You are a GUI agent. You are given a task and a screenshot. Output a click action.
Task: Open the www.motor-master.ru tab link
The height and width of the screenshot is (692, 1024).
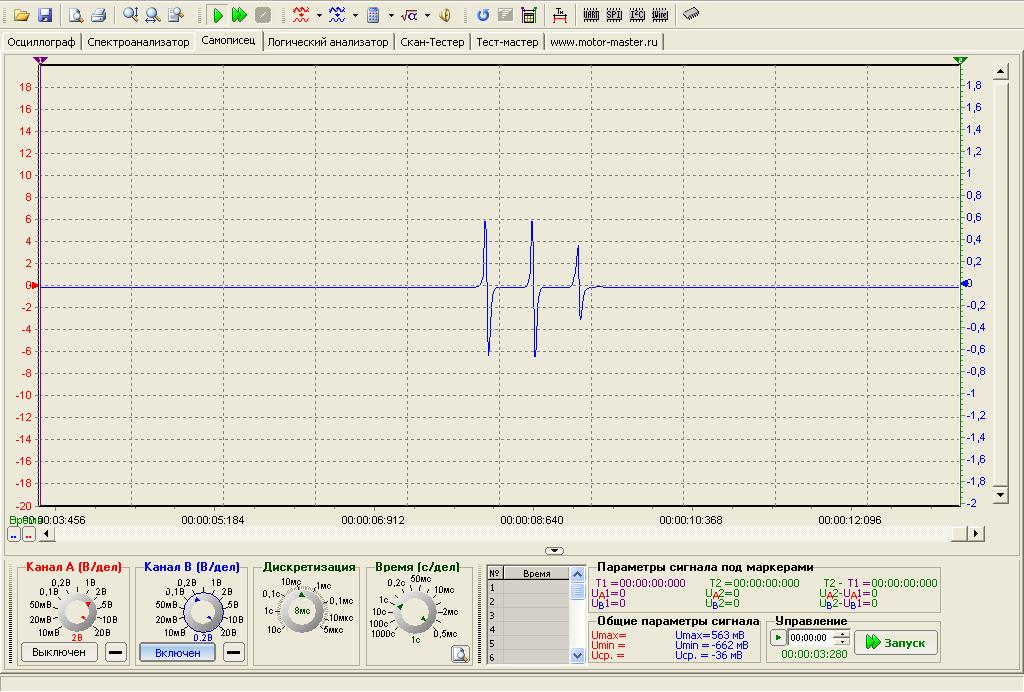coord(604,42)
